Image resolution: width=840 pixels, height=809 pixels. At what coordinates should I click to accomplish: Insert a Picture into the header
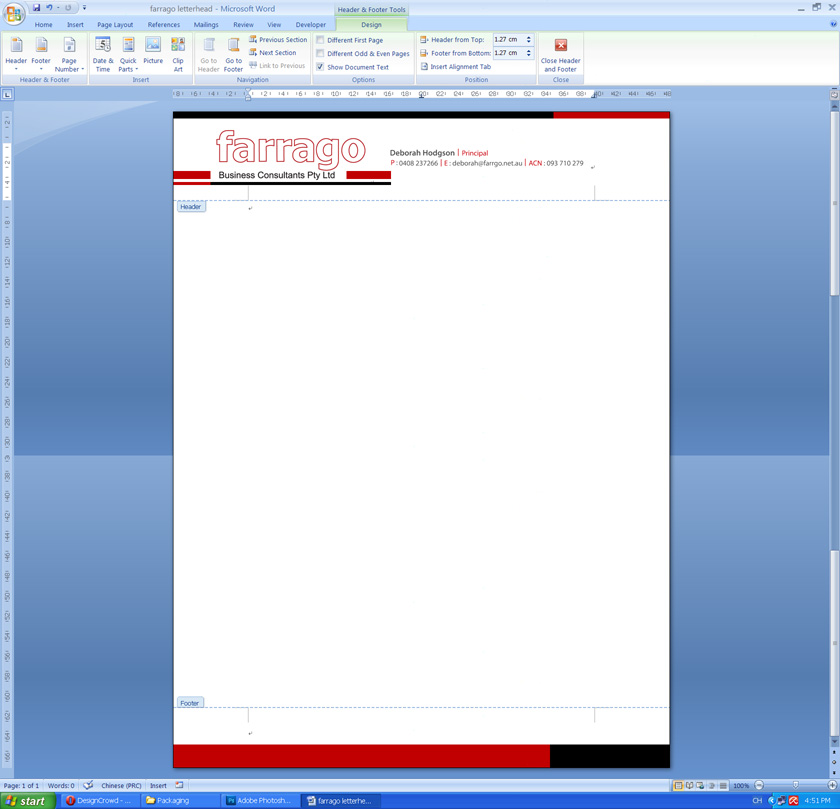pyautogui.click(x=153, y=51)
